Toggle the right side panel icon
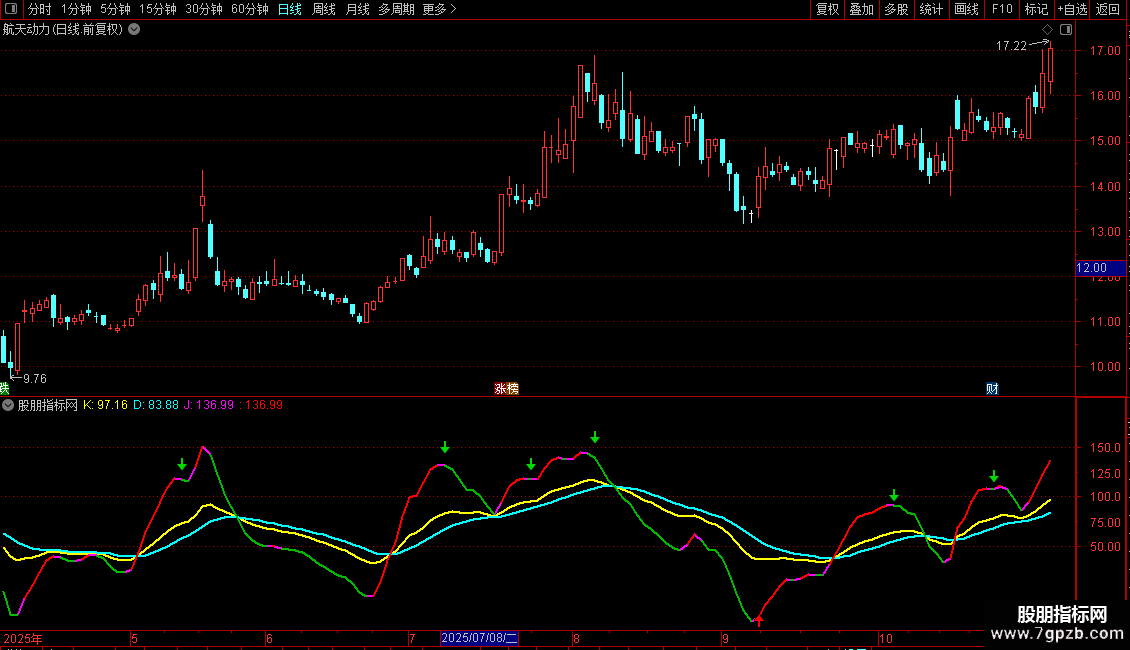This screenshot has width=1130, height=650. tap(1066, 30)
